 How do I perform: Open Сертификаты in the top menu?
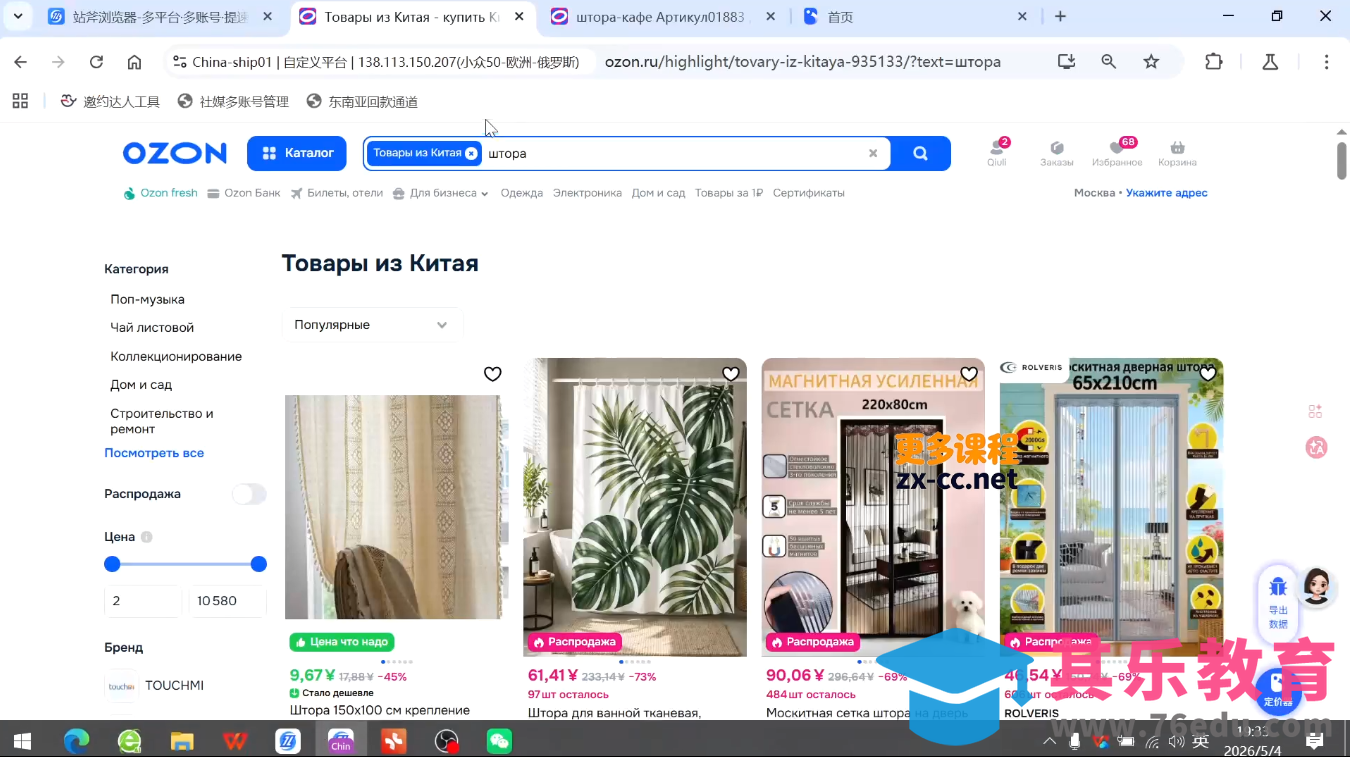(809, 193)
